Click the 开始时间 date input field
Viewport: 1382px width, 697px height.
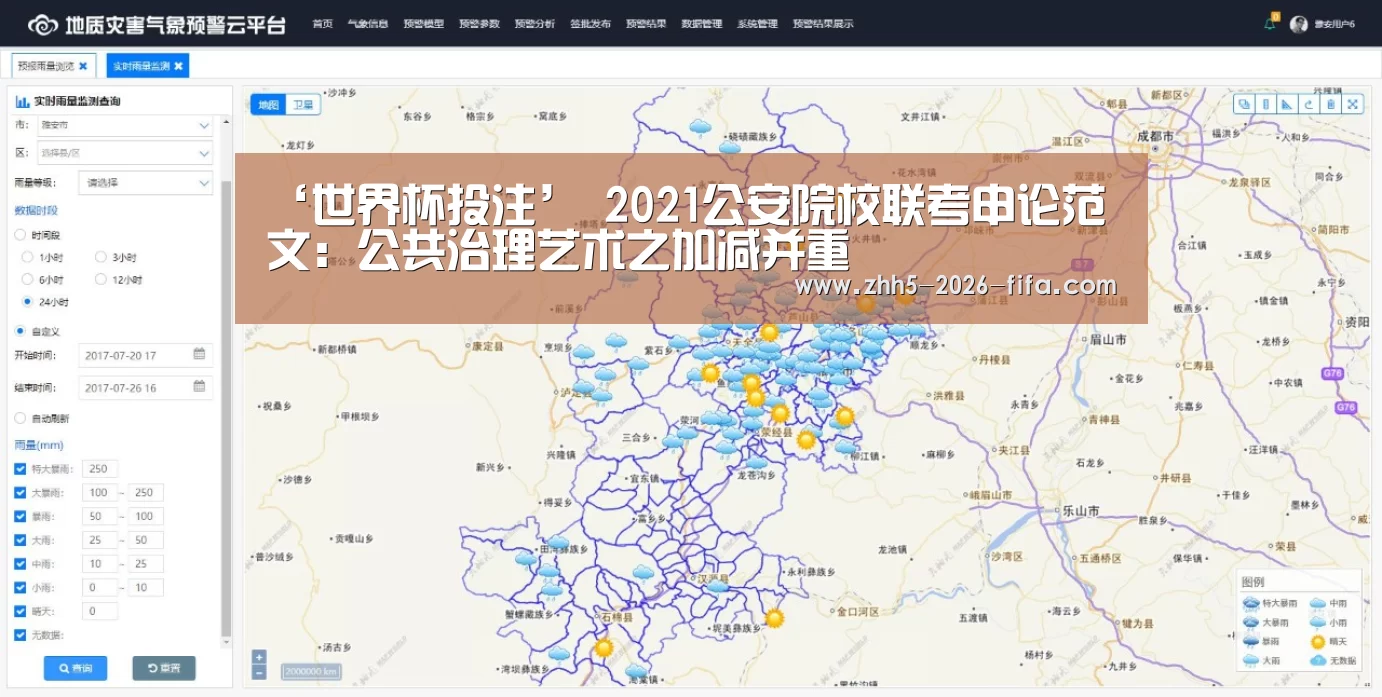[x=145, y=355]
